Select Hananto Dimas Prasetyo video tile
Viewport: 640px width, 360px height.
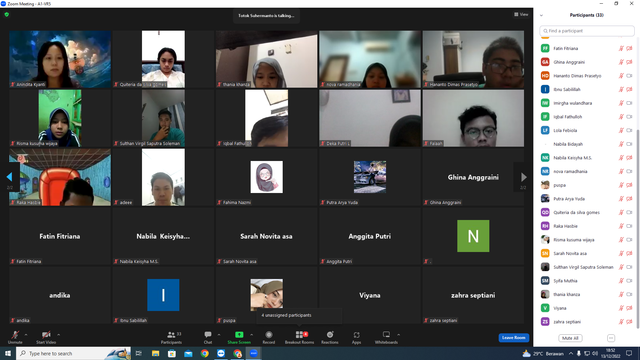[473, 59]
